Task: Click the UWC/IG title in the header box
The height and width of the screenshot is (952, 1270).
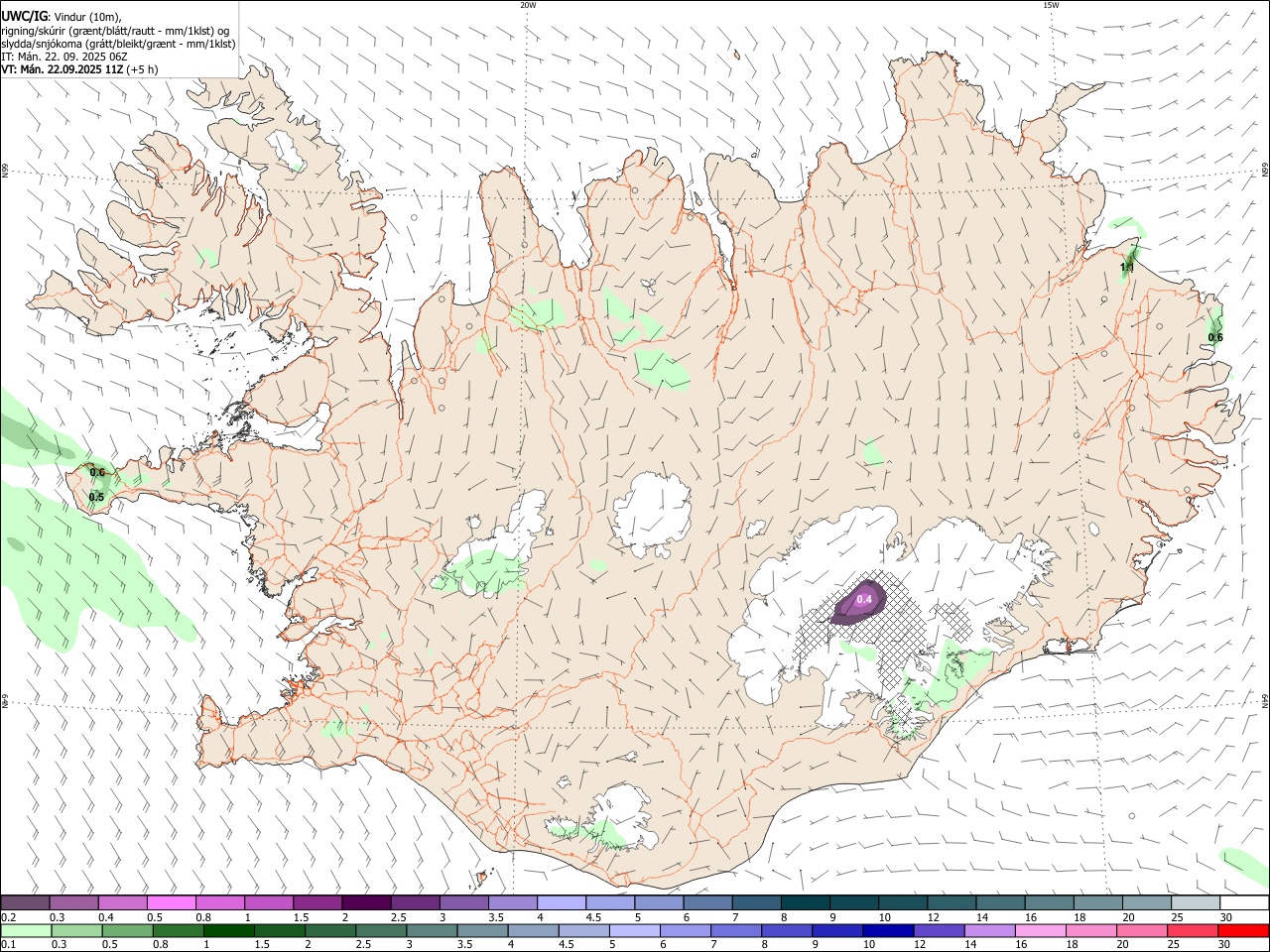Action: click(x=24, y=16)
